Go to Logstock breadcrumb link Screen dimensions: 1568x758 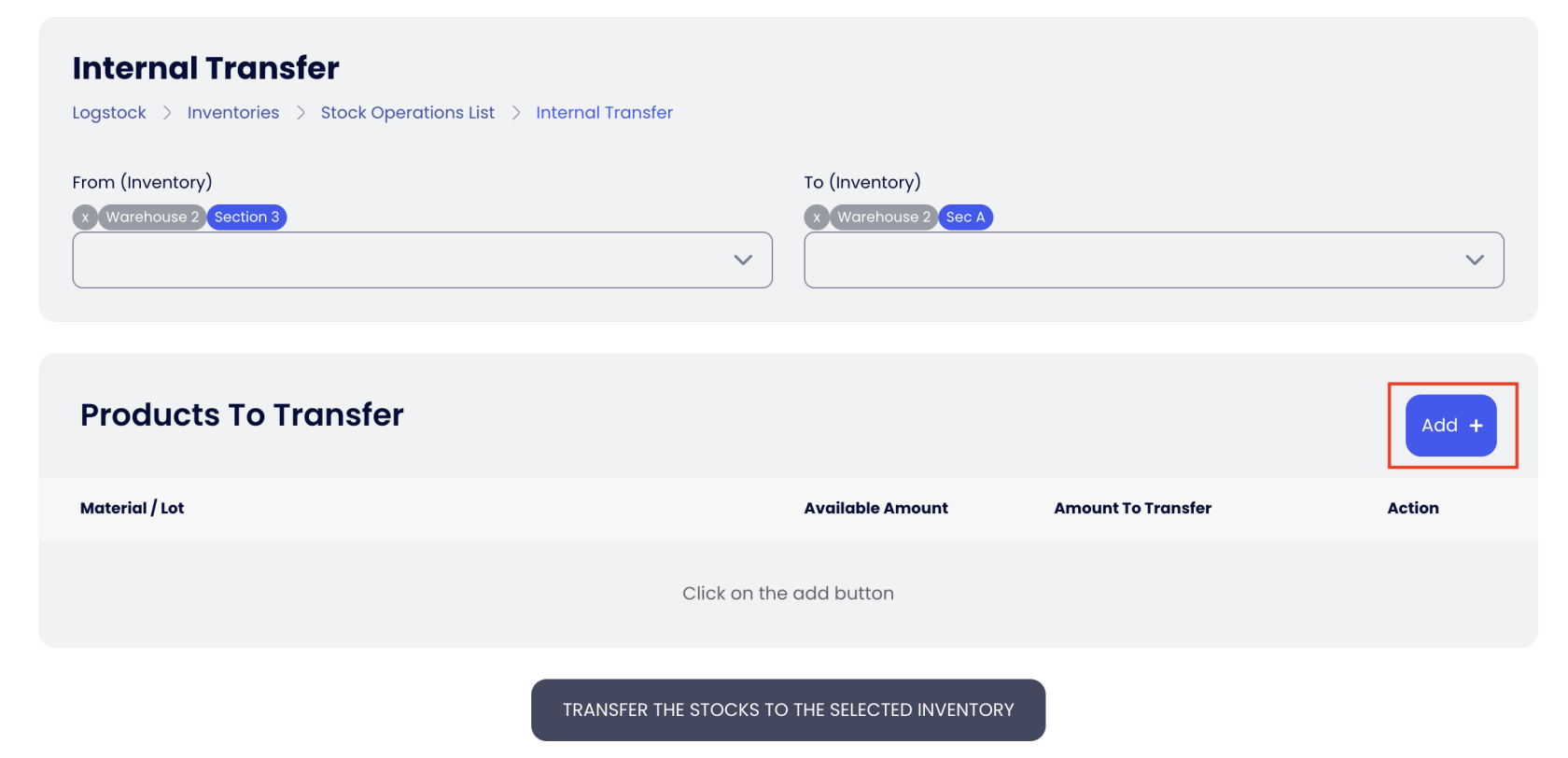pos(109,113)
